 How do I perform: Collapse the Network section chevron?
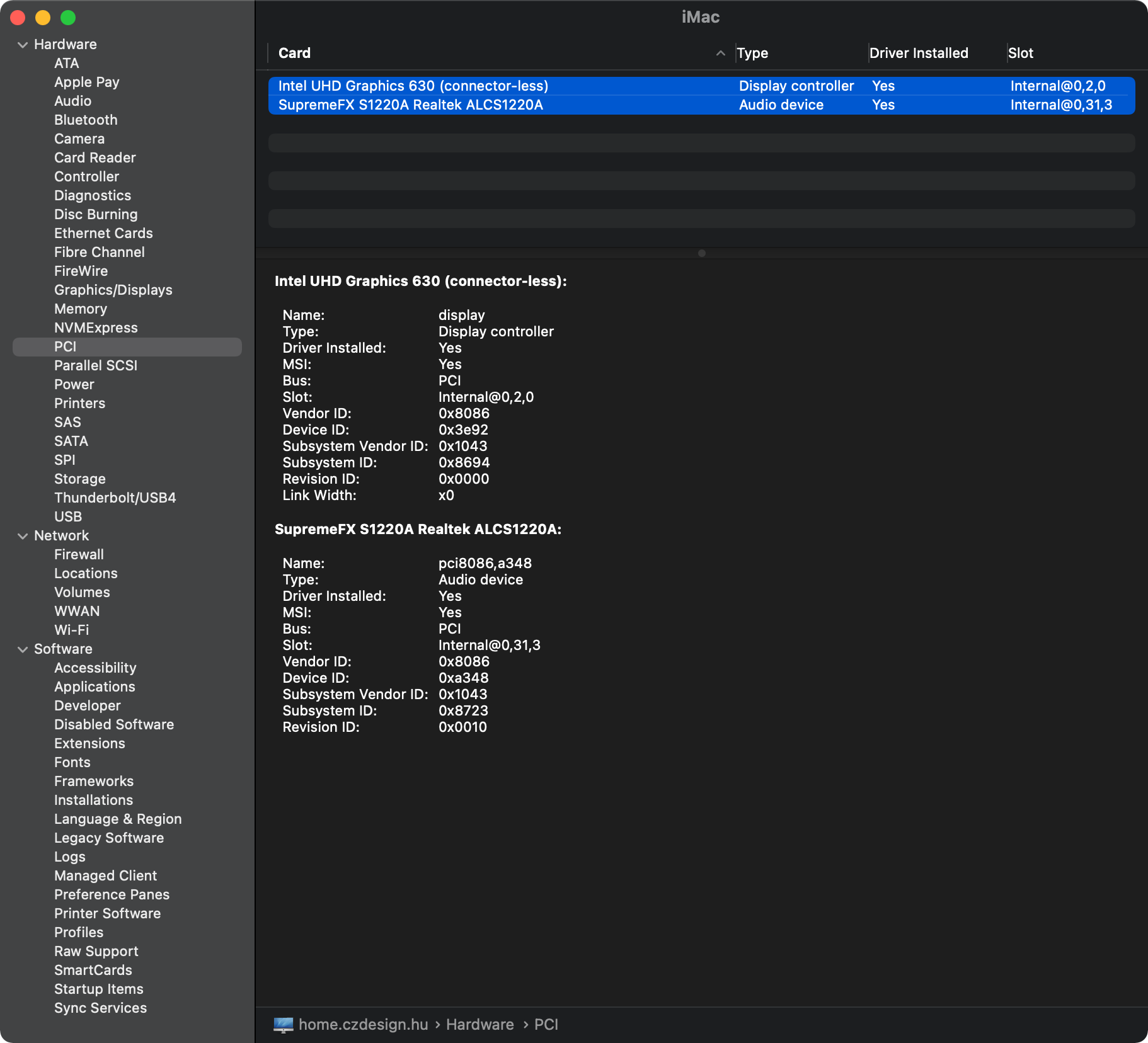point(23,536)
